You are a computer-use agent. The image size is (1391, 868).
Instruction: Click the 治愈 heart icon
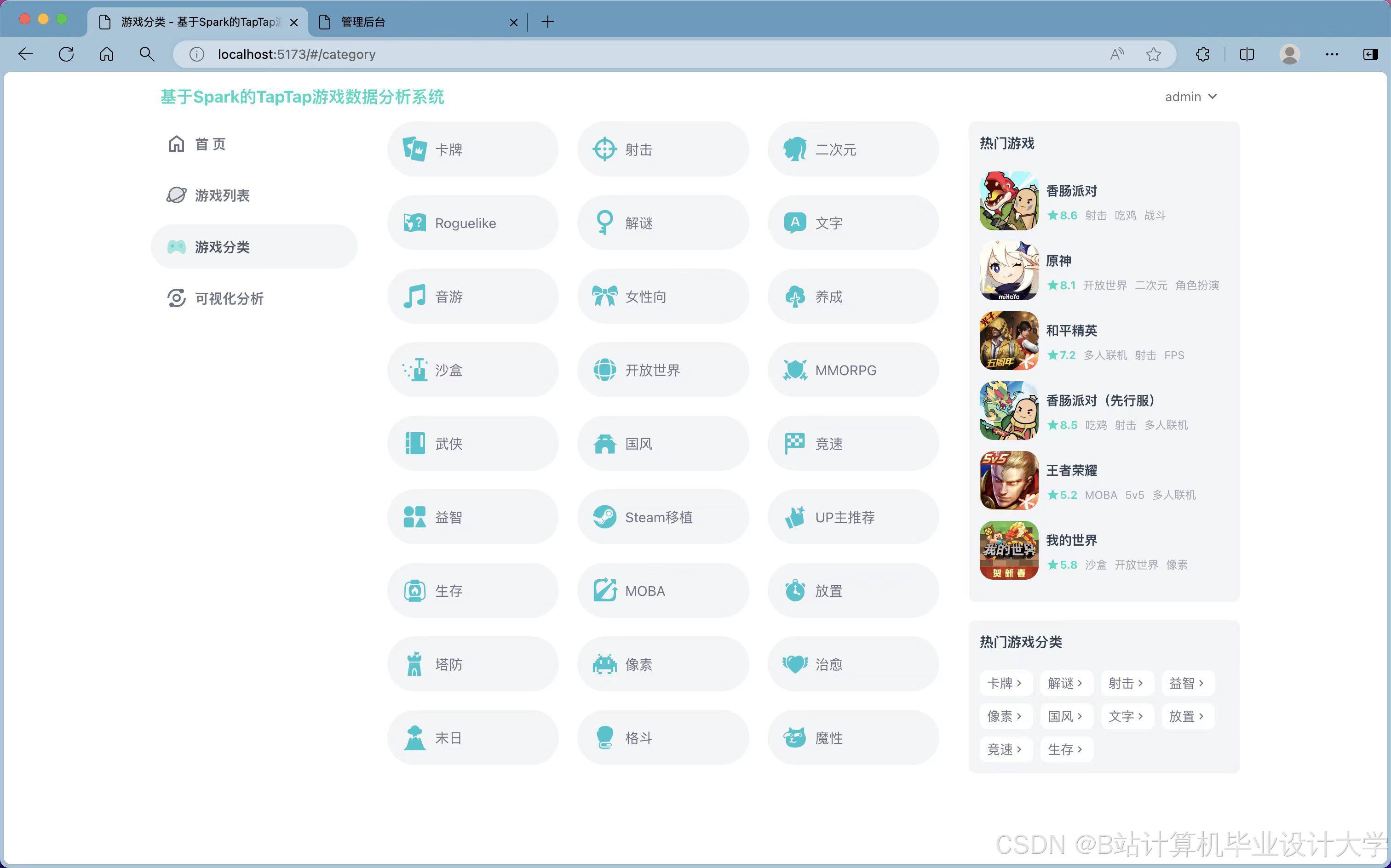[794, 664]
